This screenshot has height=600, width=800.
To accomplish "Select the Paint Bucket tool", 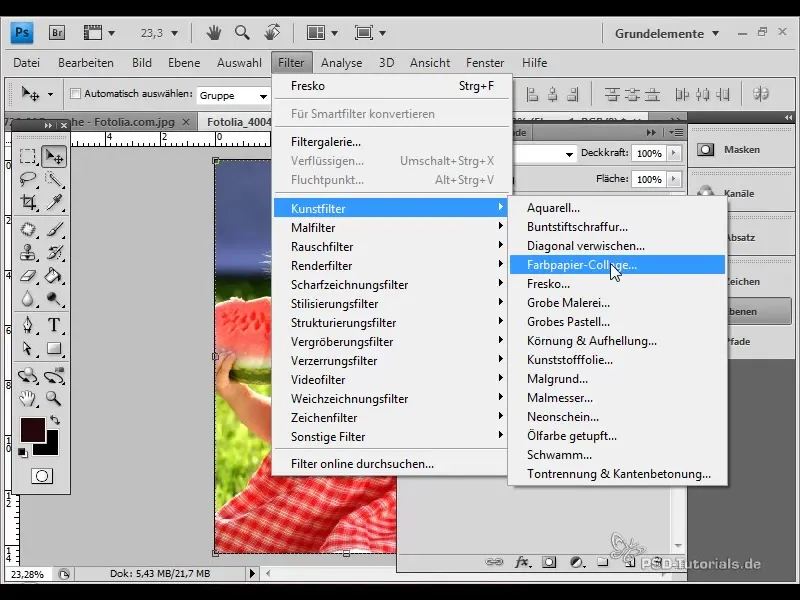I will (x=54, y=276).
